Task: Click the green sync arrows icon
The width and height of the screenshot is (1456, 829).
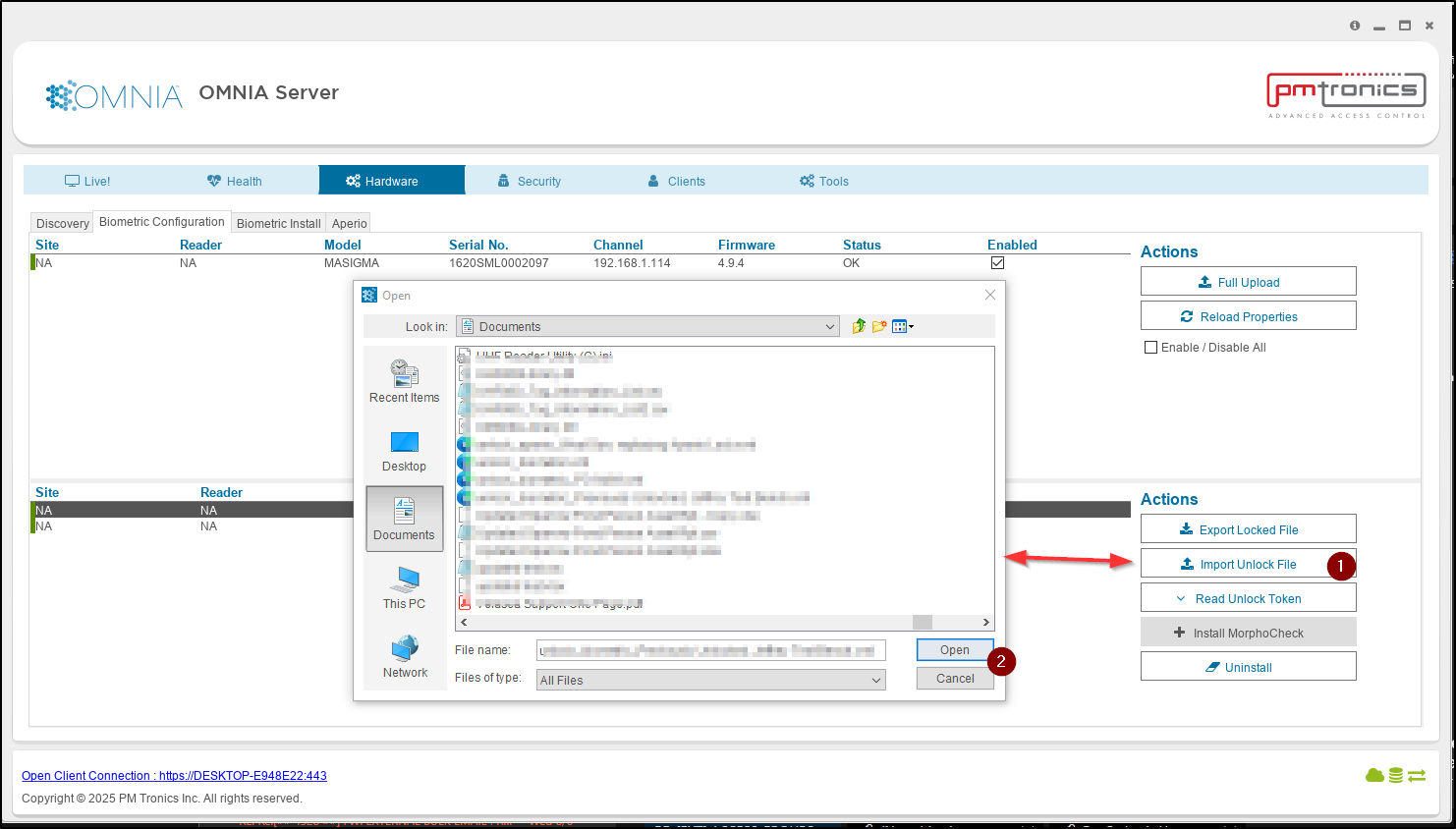Action: coord(1417,776)
